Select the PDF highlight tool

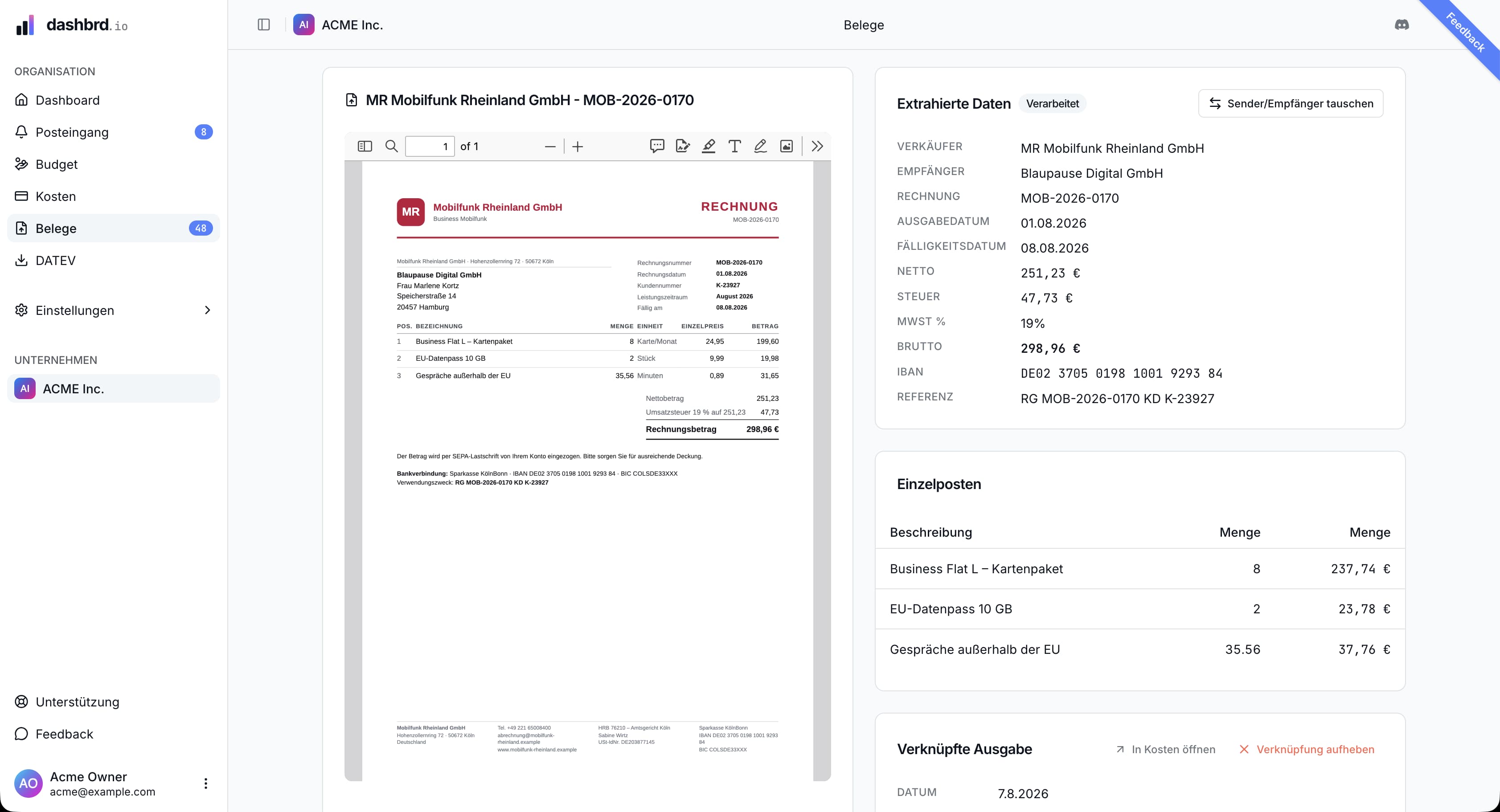pyautogui.click(x=709, y=146)
